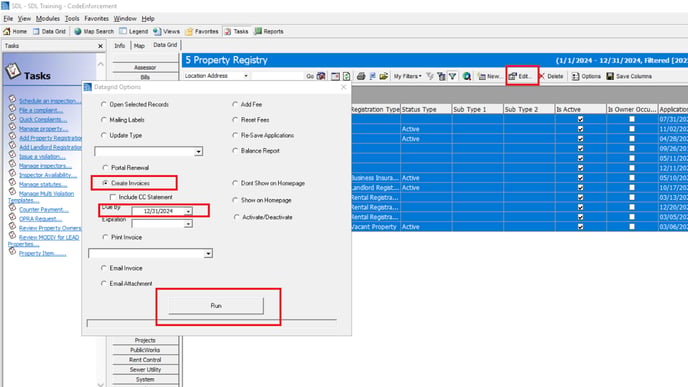
Task: Open the Manage statutes link
Action: (43, 184)
